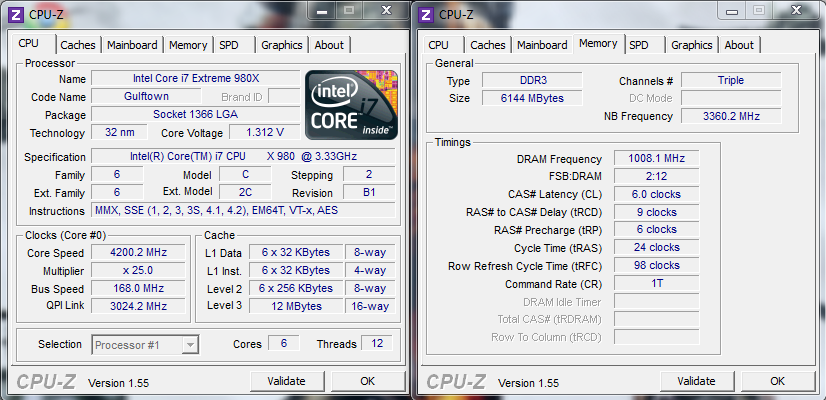
Task: Click Core Speed value 4200.2 MHz
Action: (138, 252)
